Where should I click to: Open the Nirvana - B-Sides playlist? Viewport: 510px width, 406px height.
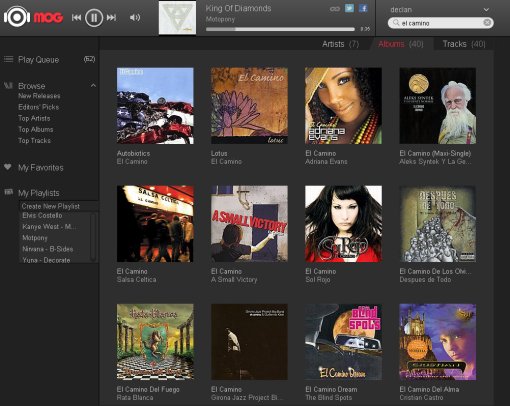(48, 249)
